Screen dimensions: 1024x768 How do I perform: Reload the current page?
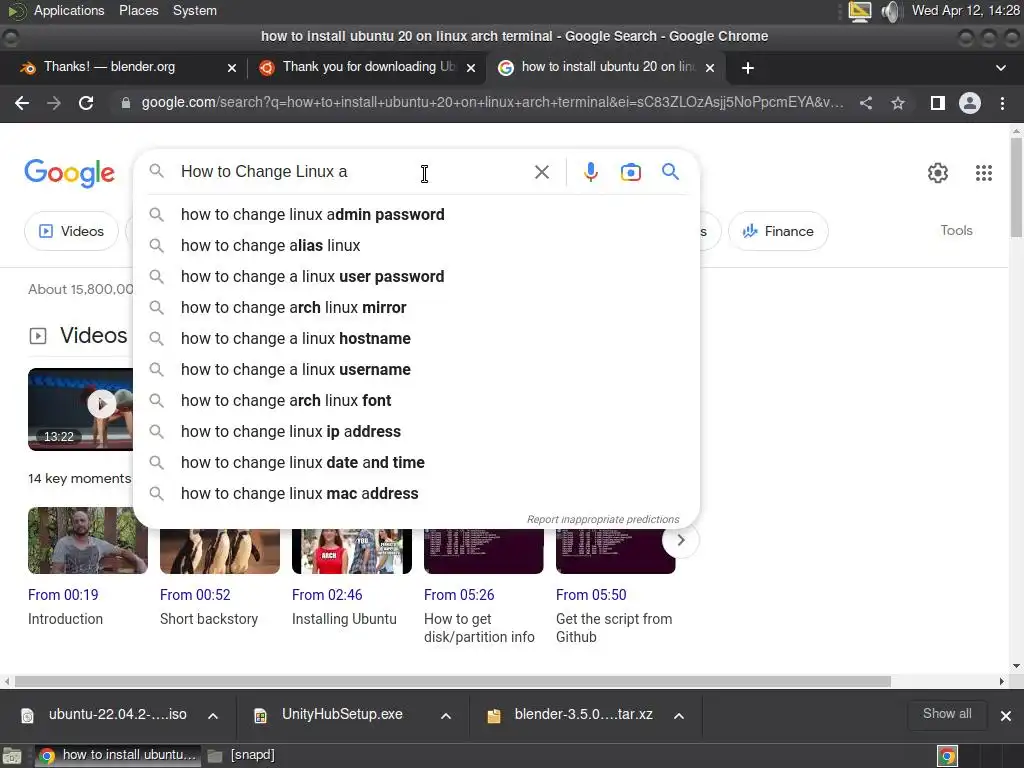pos(86,103)
